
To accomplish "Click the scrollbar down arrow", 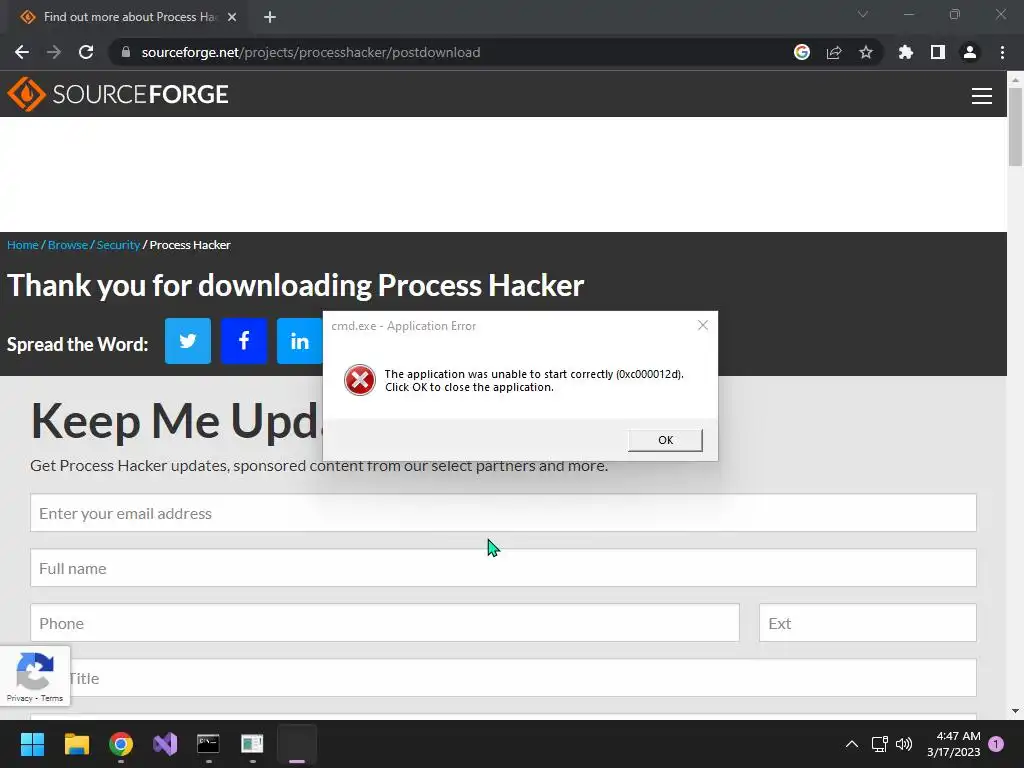I will 1015,711.
